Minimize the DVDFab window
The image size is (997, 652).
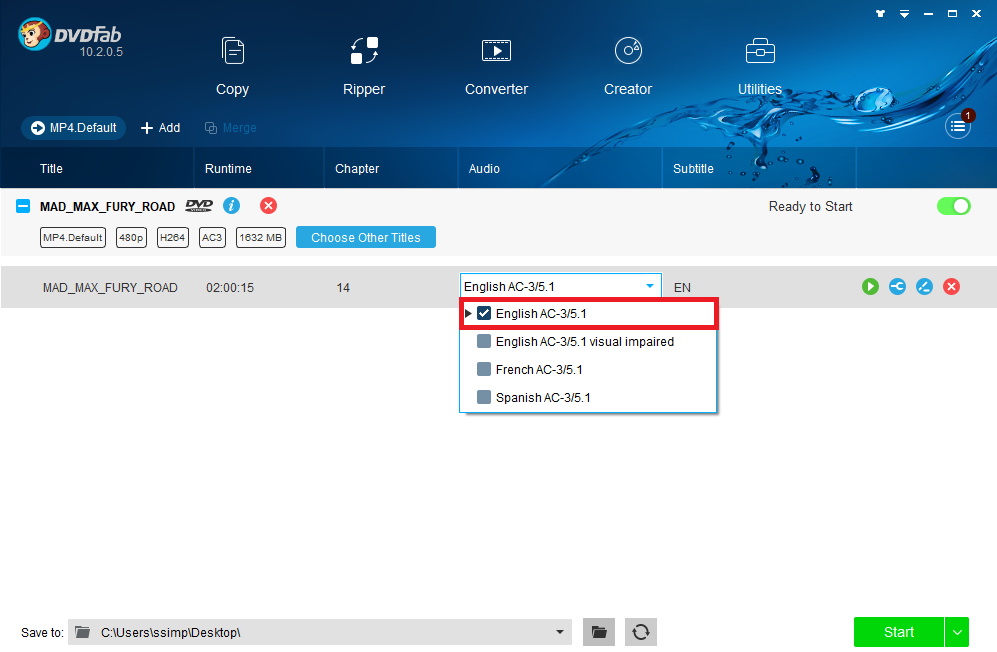(928, 13)
